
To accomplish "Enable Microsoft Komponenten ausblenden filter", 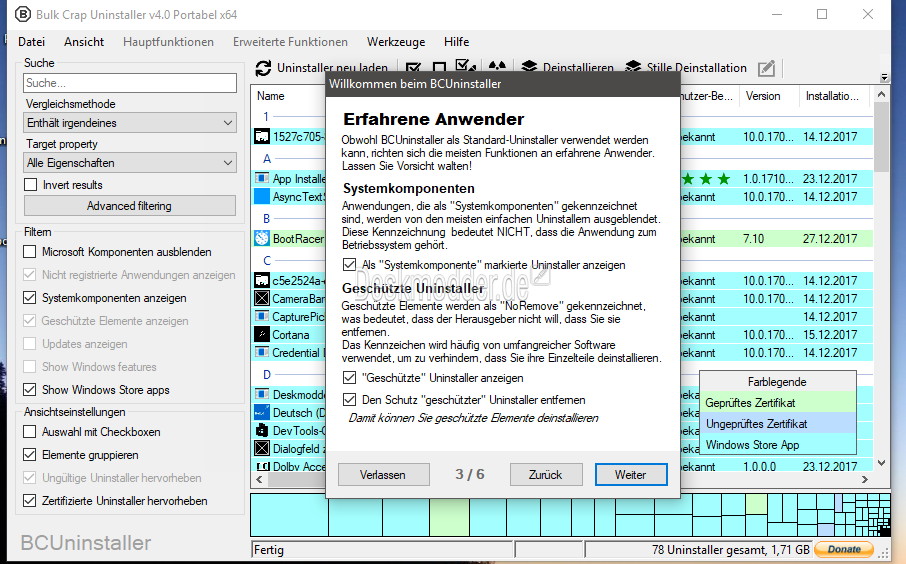I will [x=29, y=252].
